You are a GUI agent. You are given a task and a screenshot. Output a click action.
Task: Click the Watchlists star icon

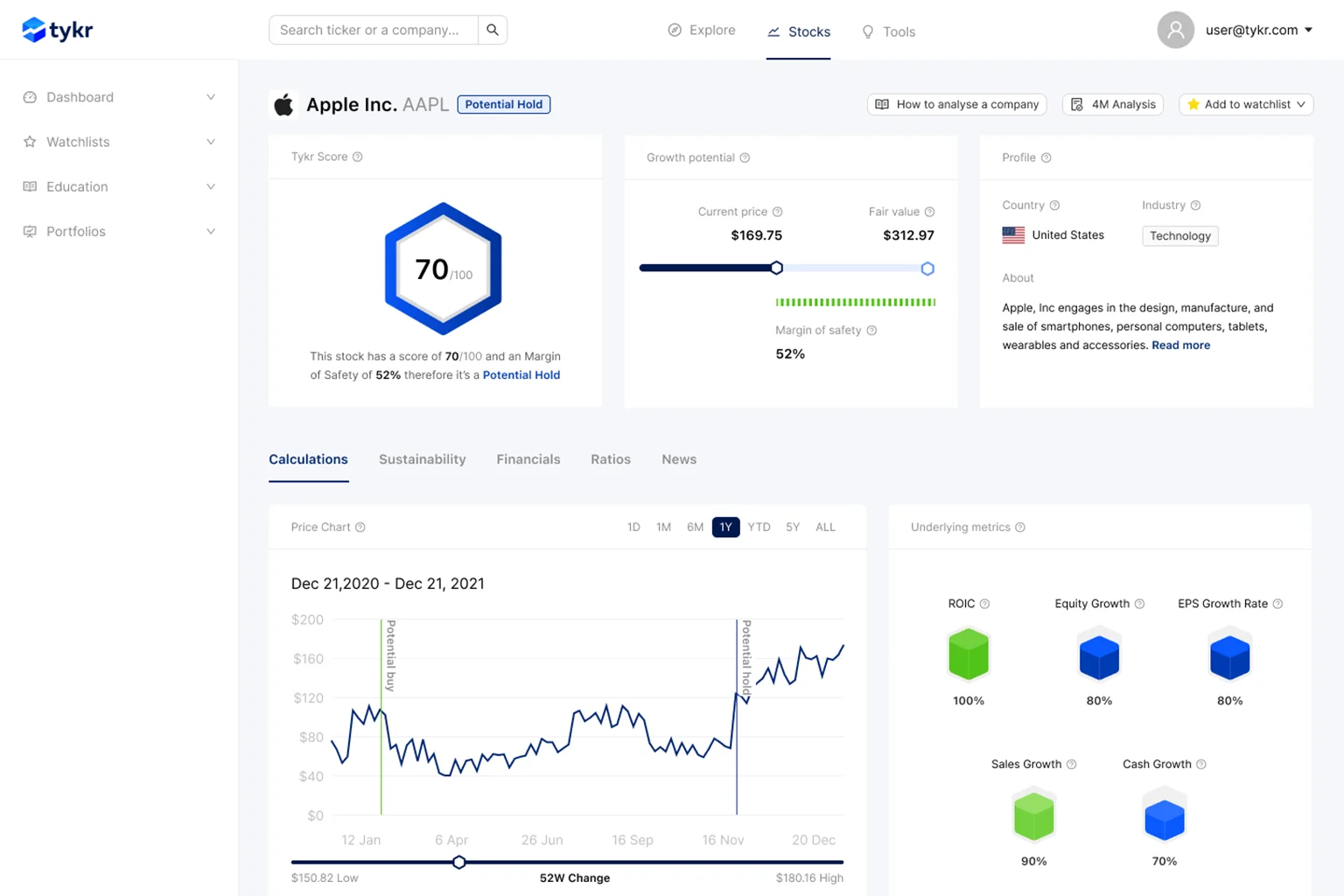[30, 142]
